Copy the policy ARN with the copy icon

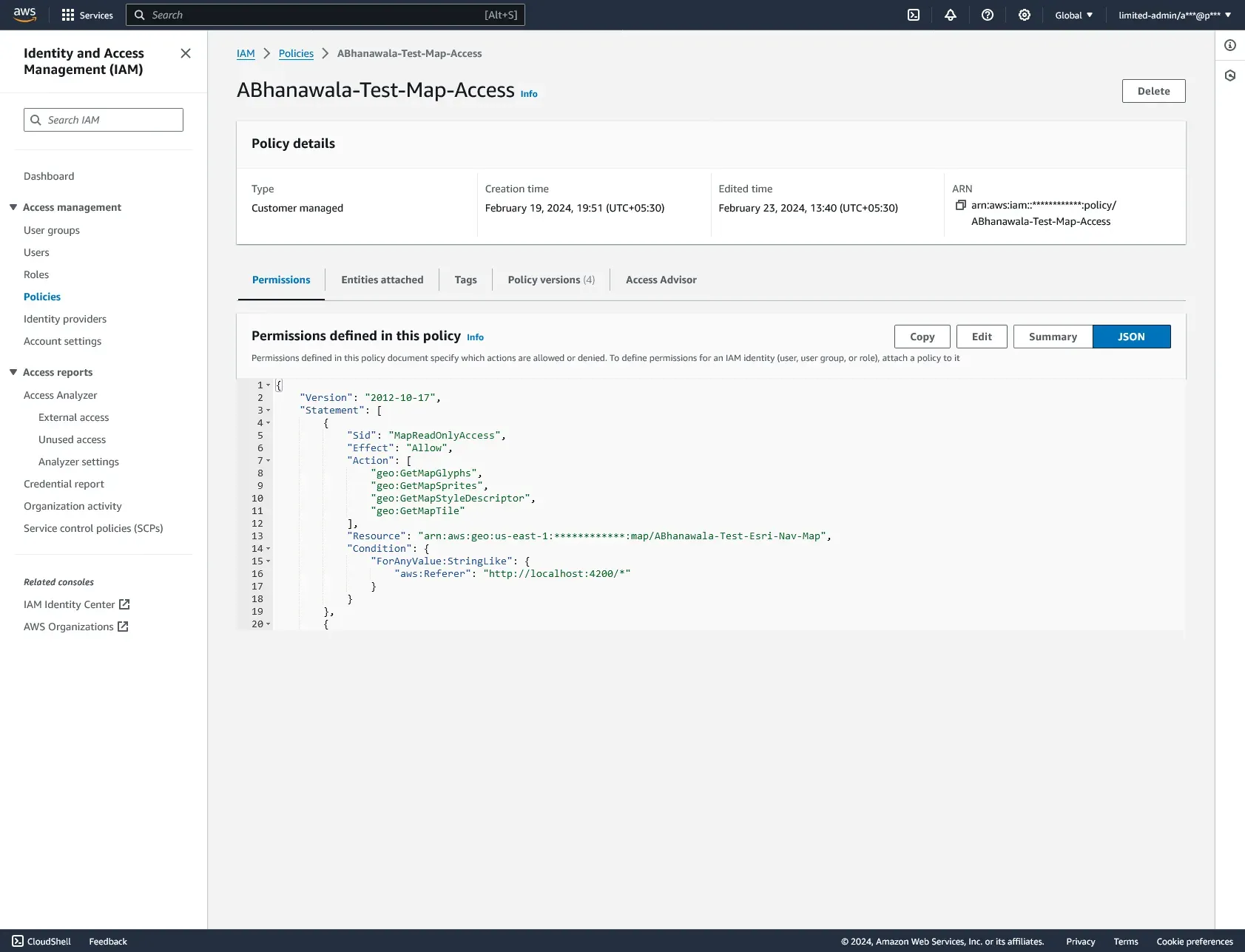click(960, 205)
